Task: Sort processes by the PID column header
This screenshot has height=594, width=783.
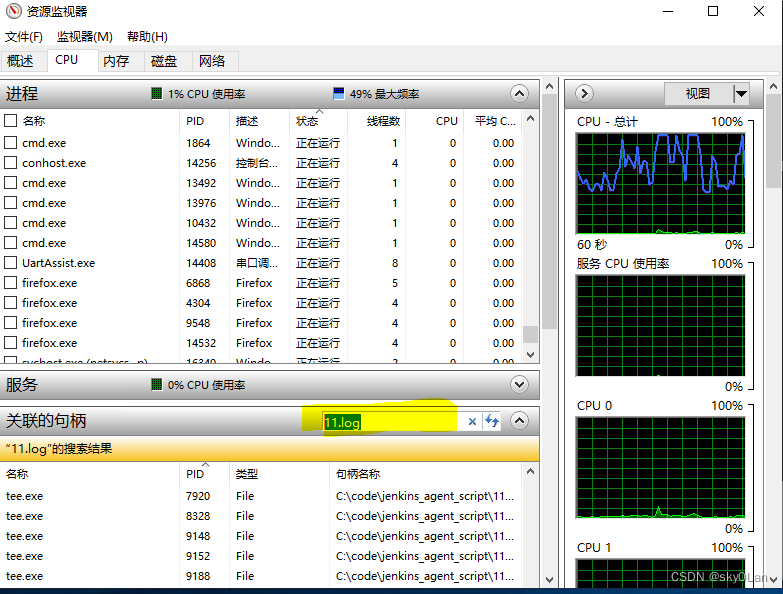Action: click(x=204, y=121)
